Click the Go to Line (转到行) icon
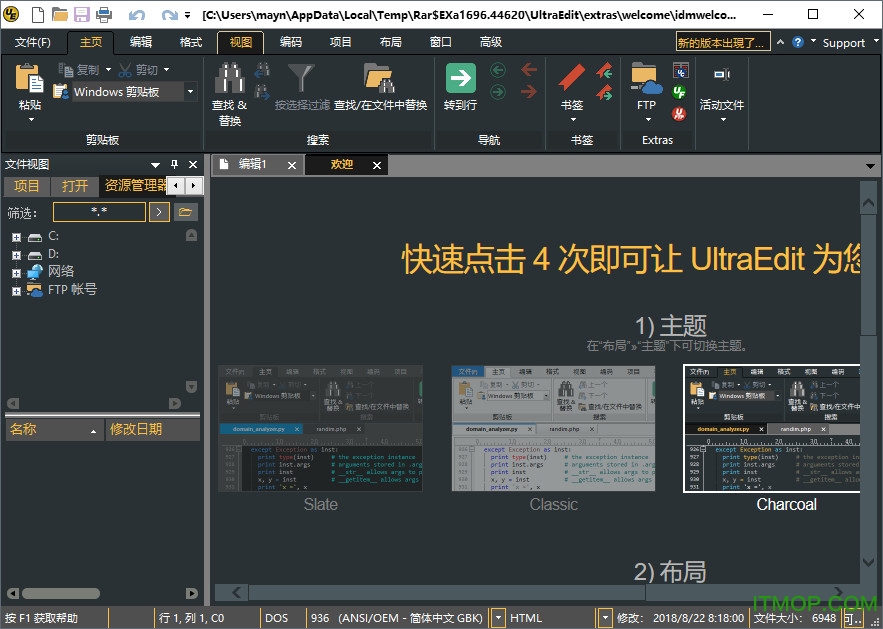This screenshot has width=883, height=629. click(461, 78)
